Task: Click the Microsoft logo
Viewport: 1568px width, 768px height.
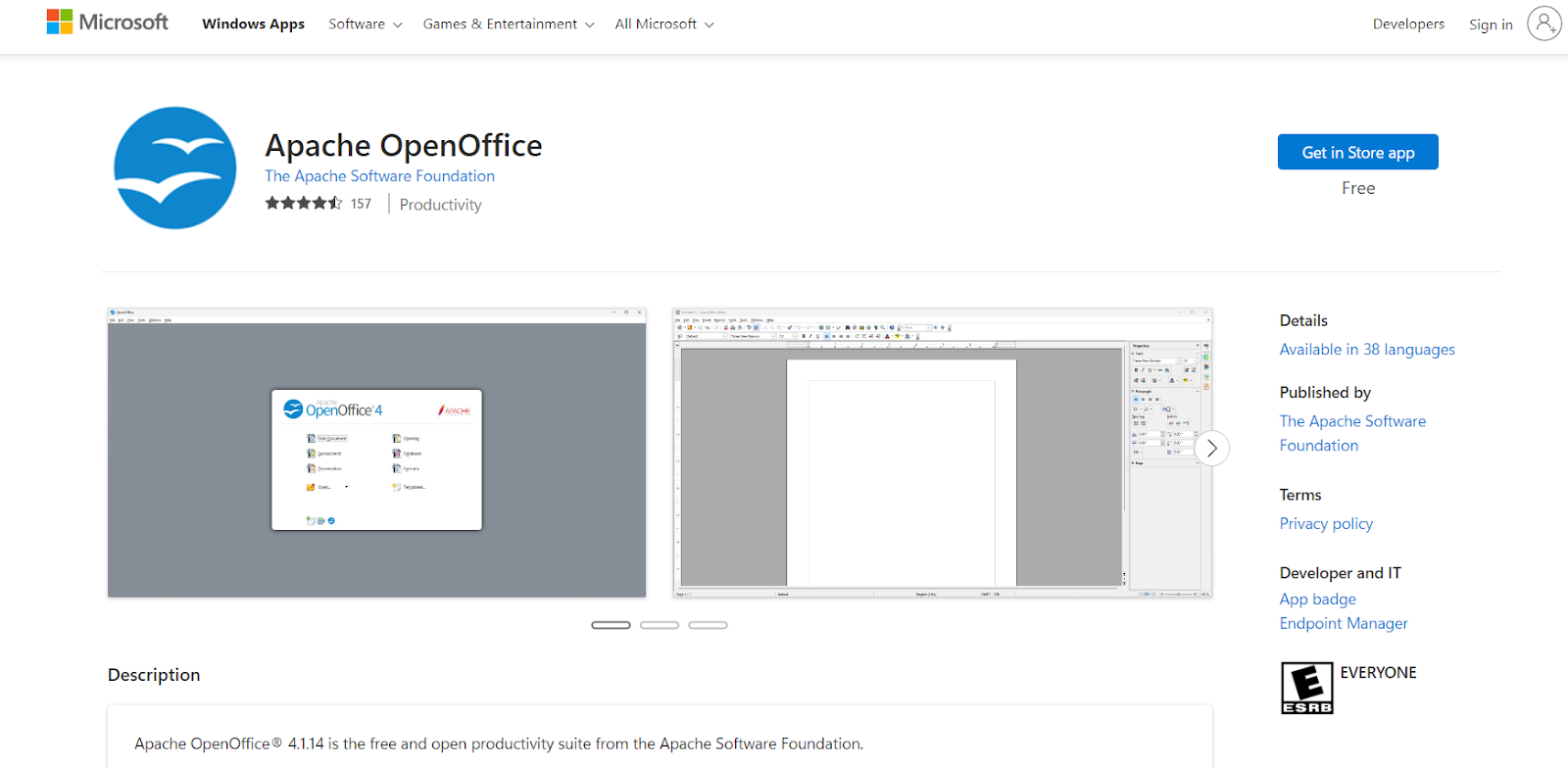Action: [x=108, y=23]
